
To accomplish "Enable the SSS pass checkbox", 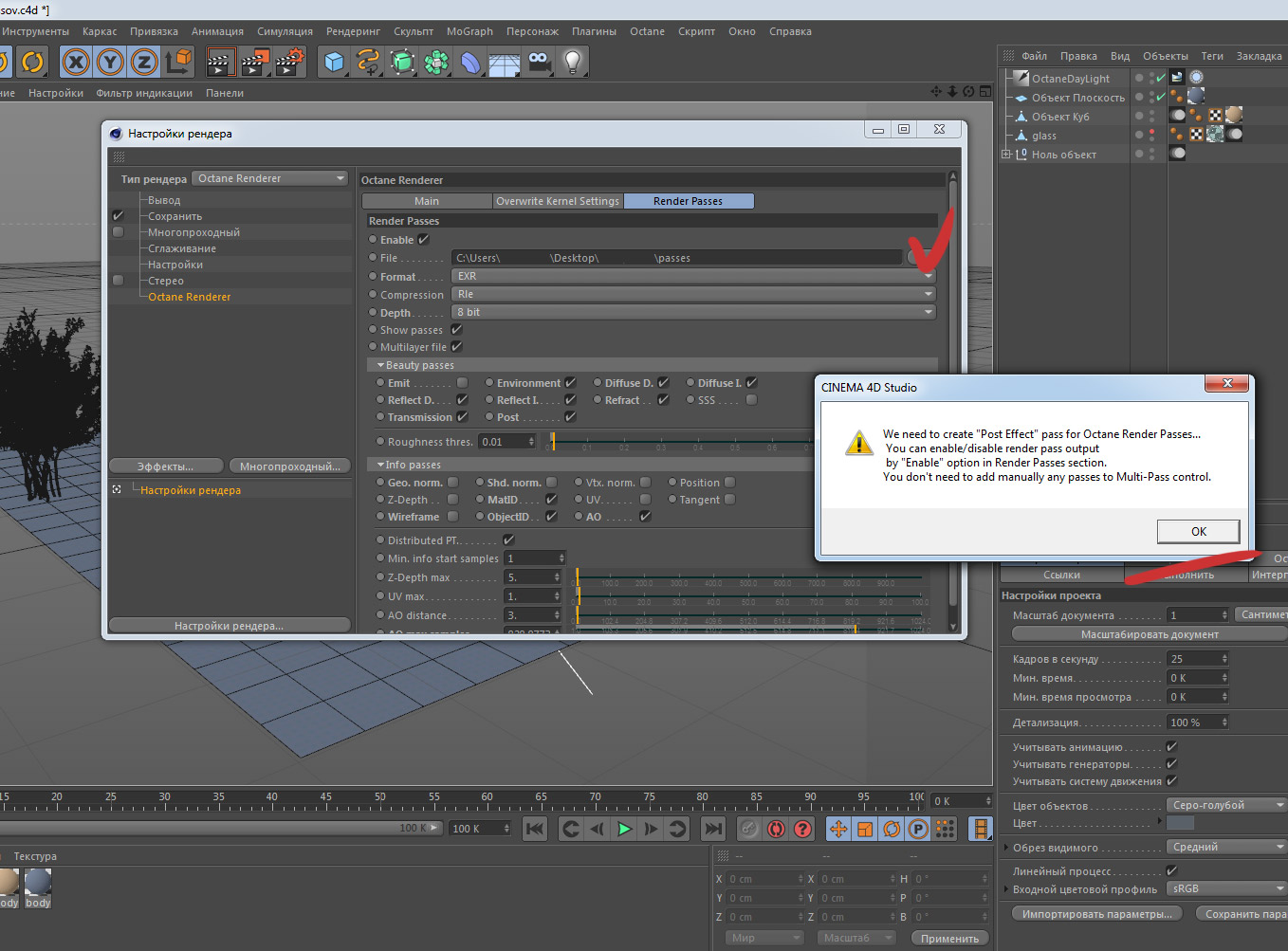I will 751,400.
